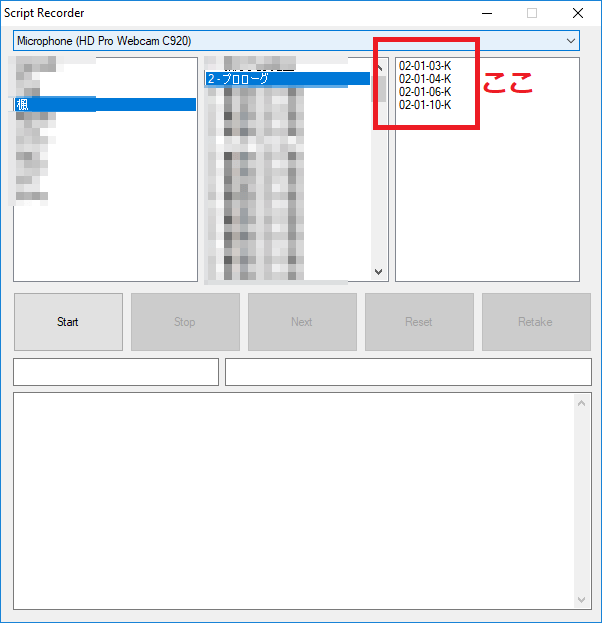Focus the wide text field below Retake
The image size is (602, 623).
click(408, 372)
